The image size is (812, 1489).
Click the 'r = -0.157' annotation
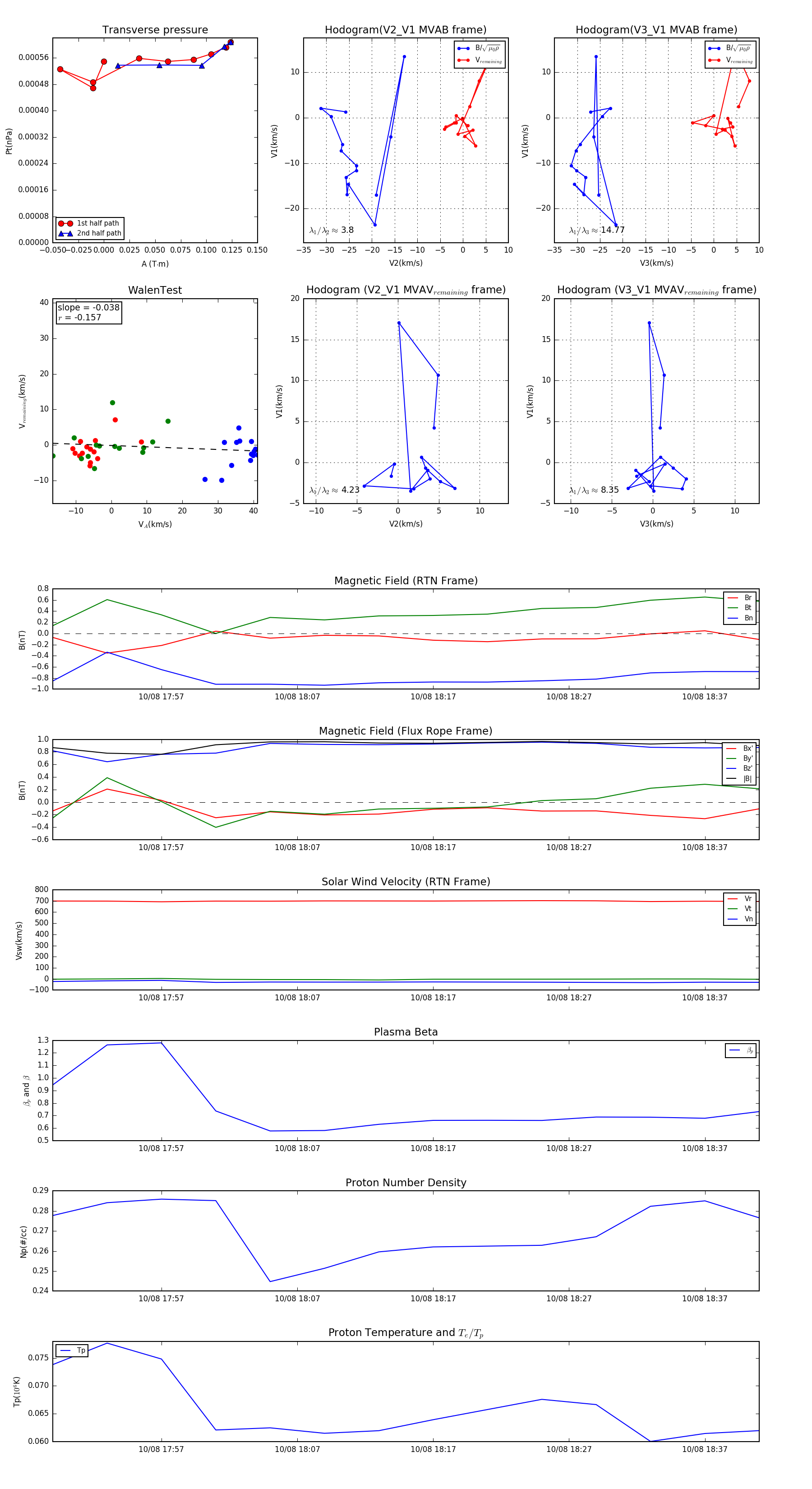click(79, 317)
